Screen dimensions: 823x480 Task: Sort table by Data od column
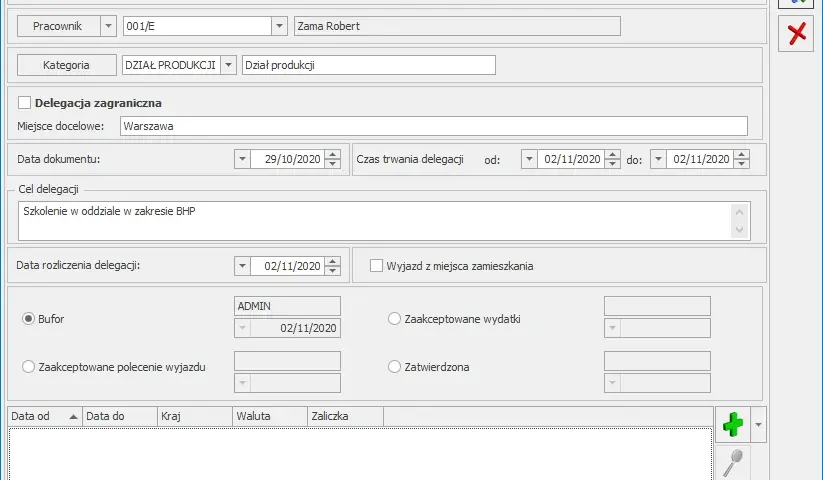pos(45,416)
